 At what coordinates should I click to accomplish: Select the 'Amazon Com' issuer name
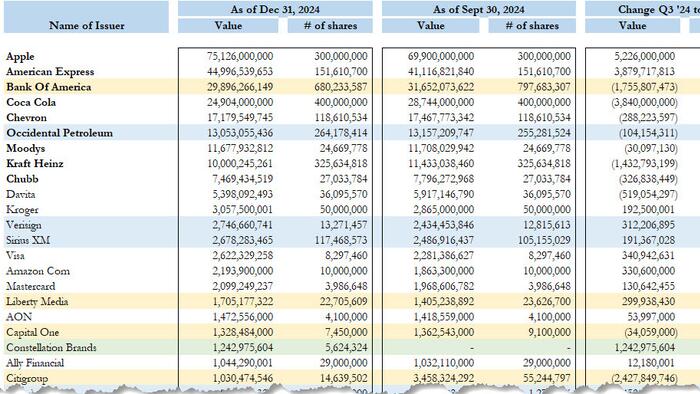[38, 271]
